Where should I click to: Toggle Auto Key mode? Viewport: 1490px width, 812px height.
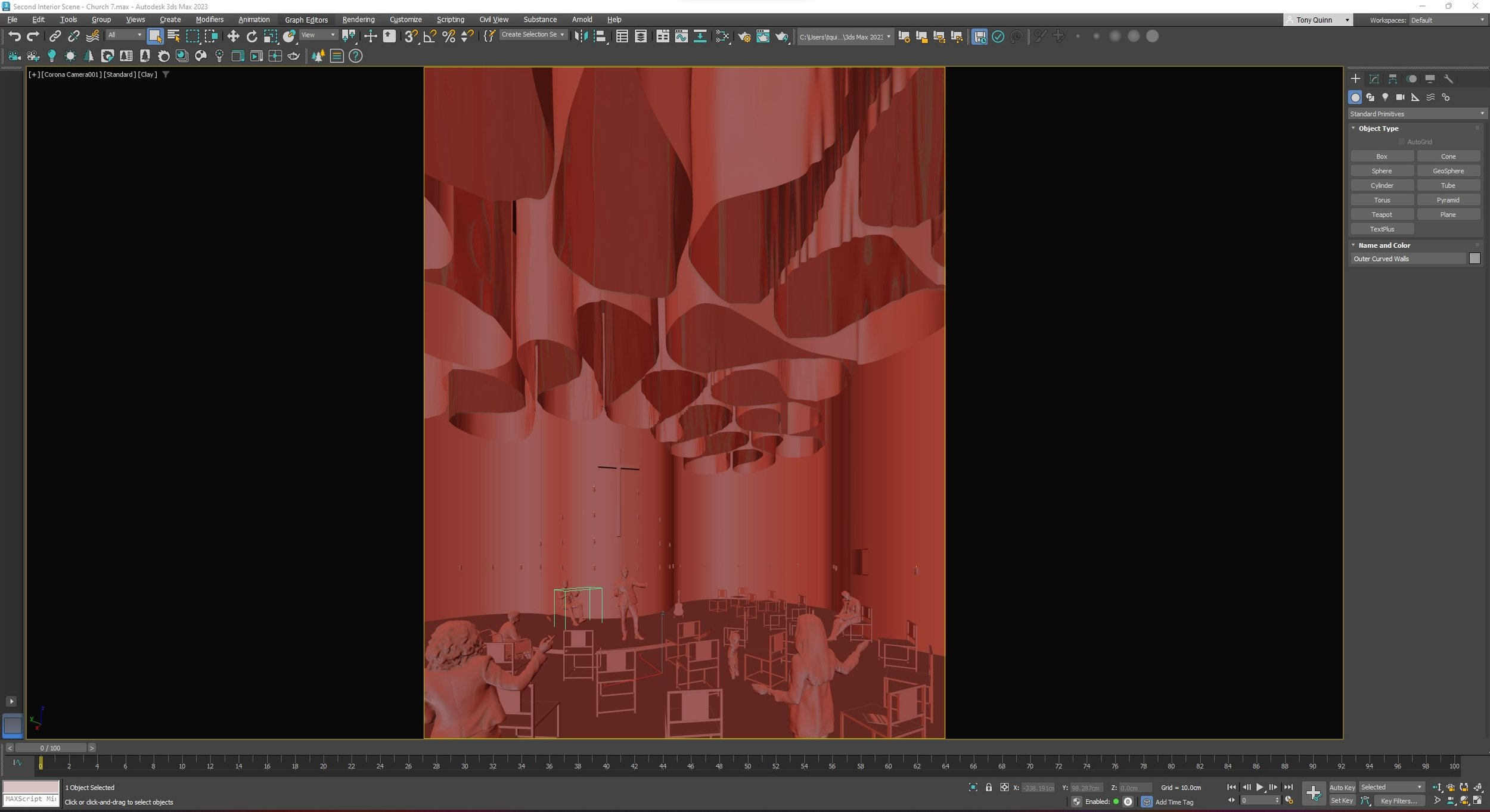click(x=1342, y=787)
